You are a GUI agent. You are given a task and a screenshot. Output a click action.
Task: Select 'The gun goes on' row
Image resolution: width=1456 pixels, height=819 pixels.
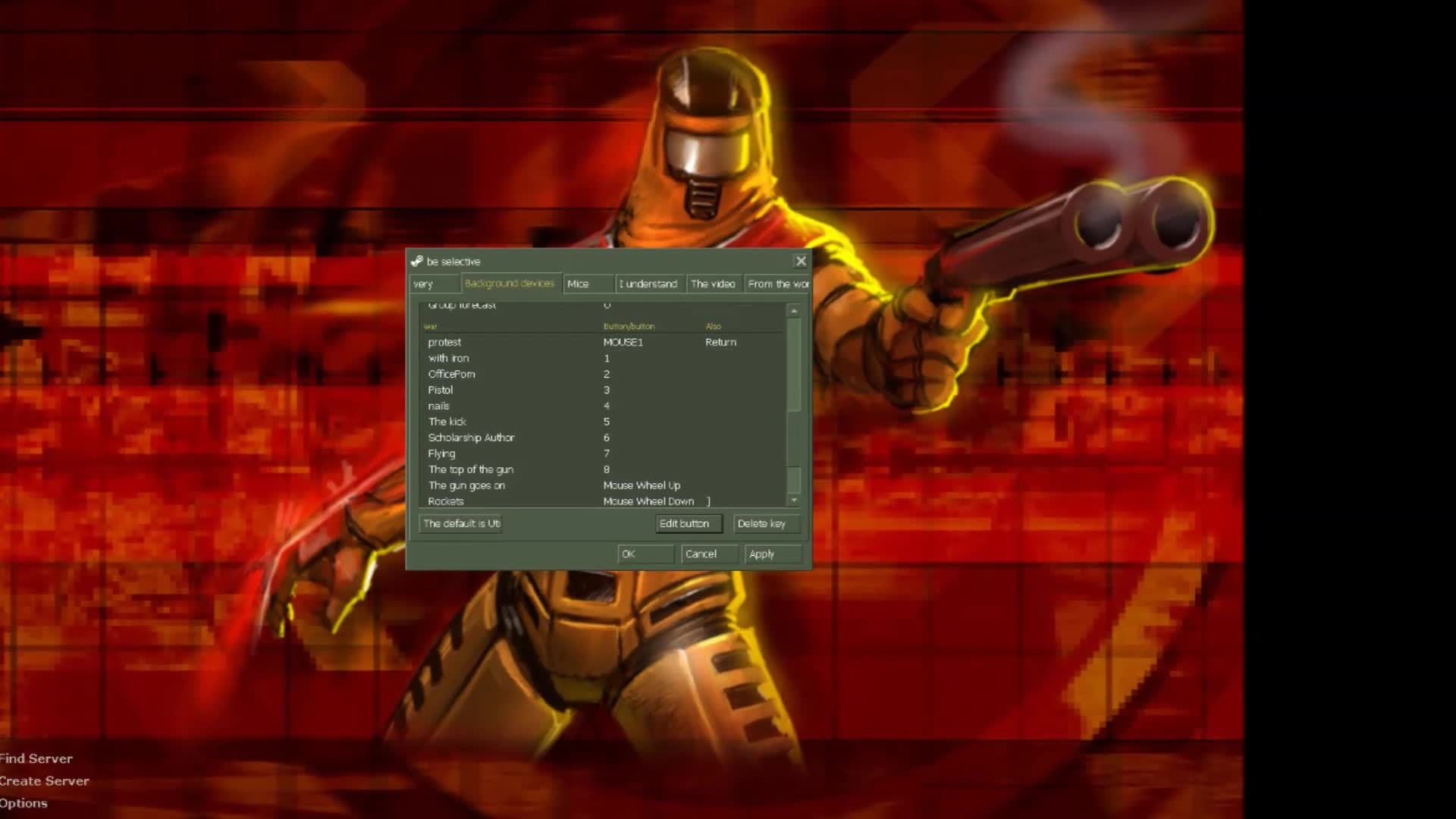click(x=604, y=485)
